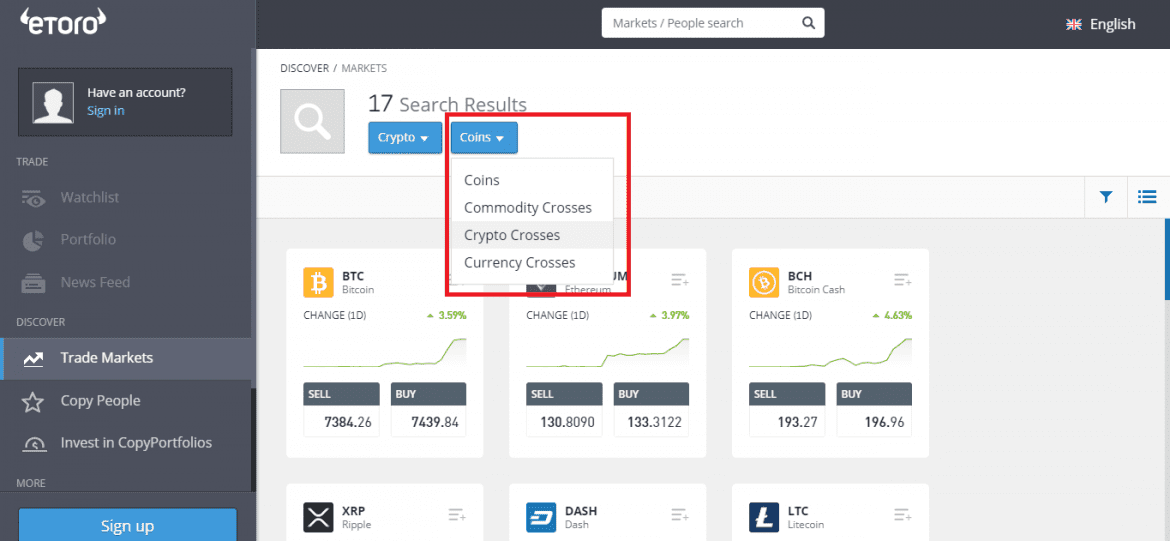The height and width of the screenshot is (541, 1170).
Task: Click Bitcoin Cash BUY price 196.96
Action: [x=874, y=423]
